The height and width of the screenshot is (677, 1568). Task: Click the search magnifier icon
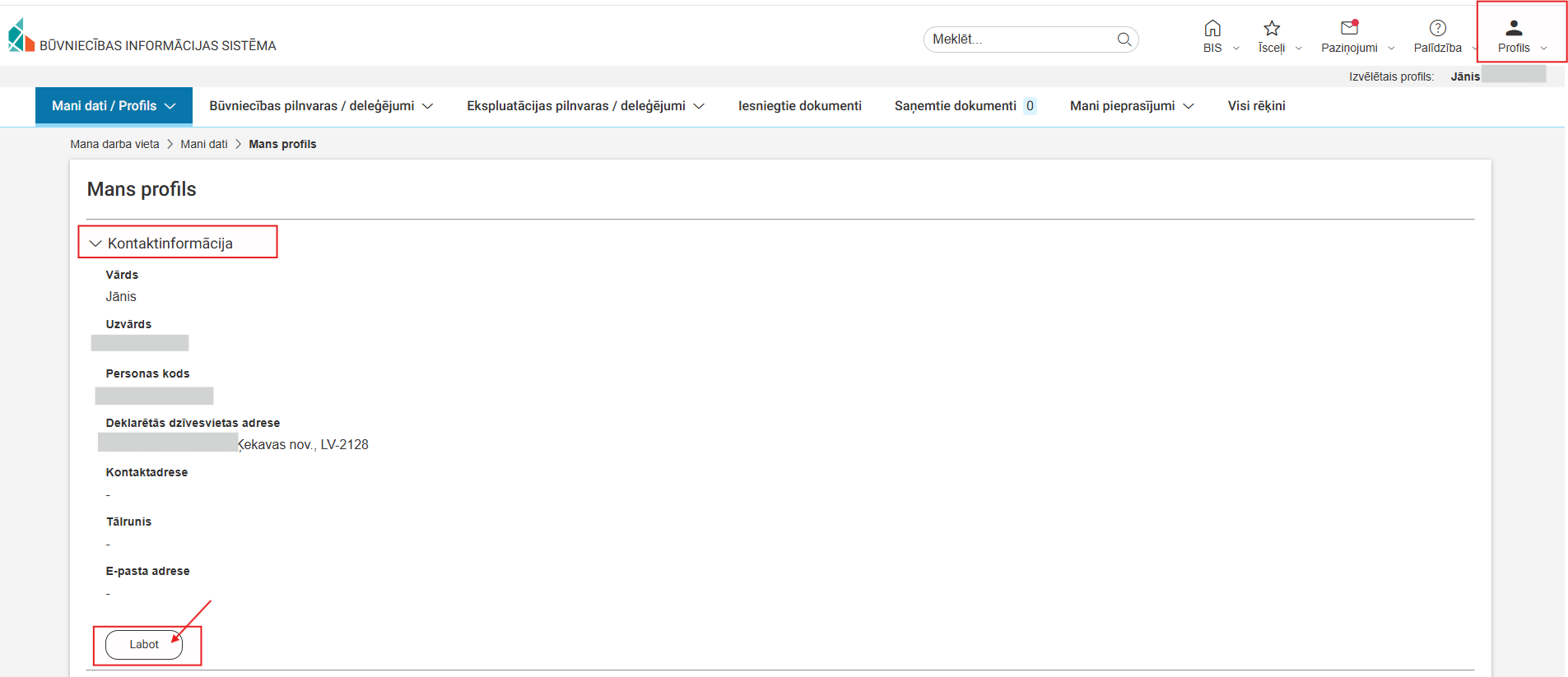[x=1124, y=39]
